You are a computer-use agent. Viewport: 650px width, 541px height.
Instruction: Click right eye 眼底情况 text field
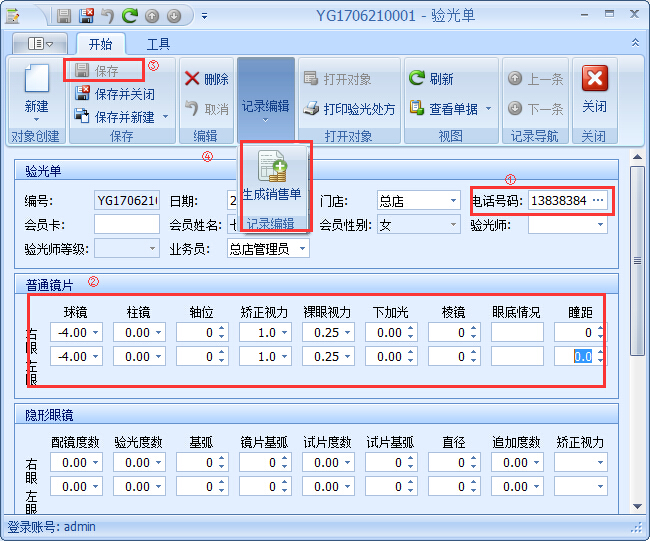(x=517, y=332)
